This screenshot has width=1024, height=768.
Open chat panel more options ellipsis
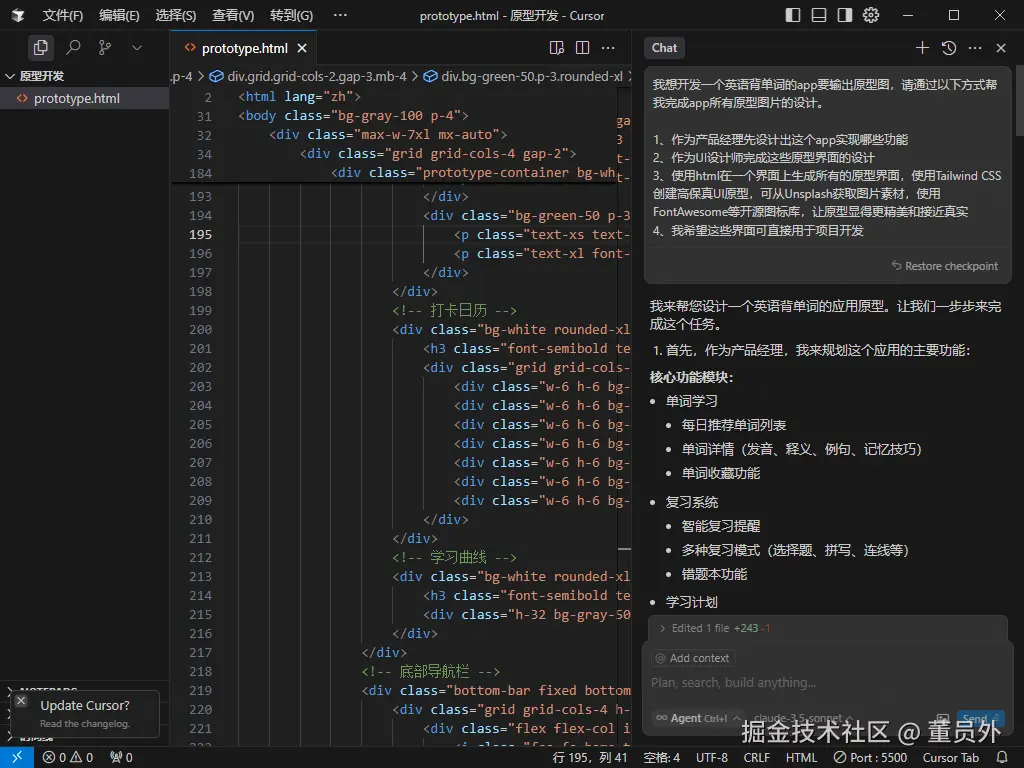pyautogui.click(x=975, y=48)
